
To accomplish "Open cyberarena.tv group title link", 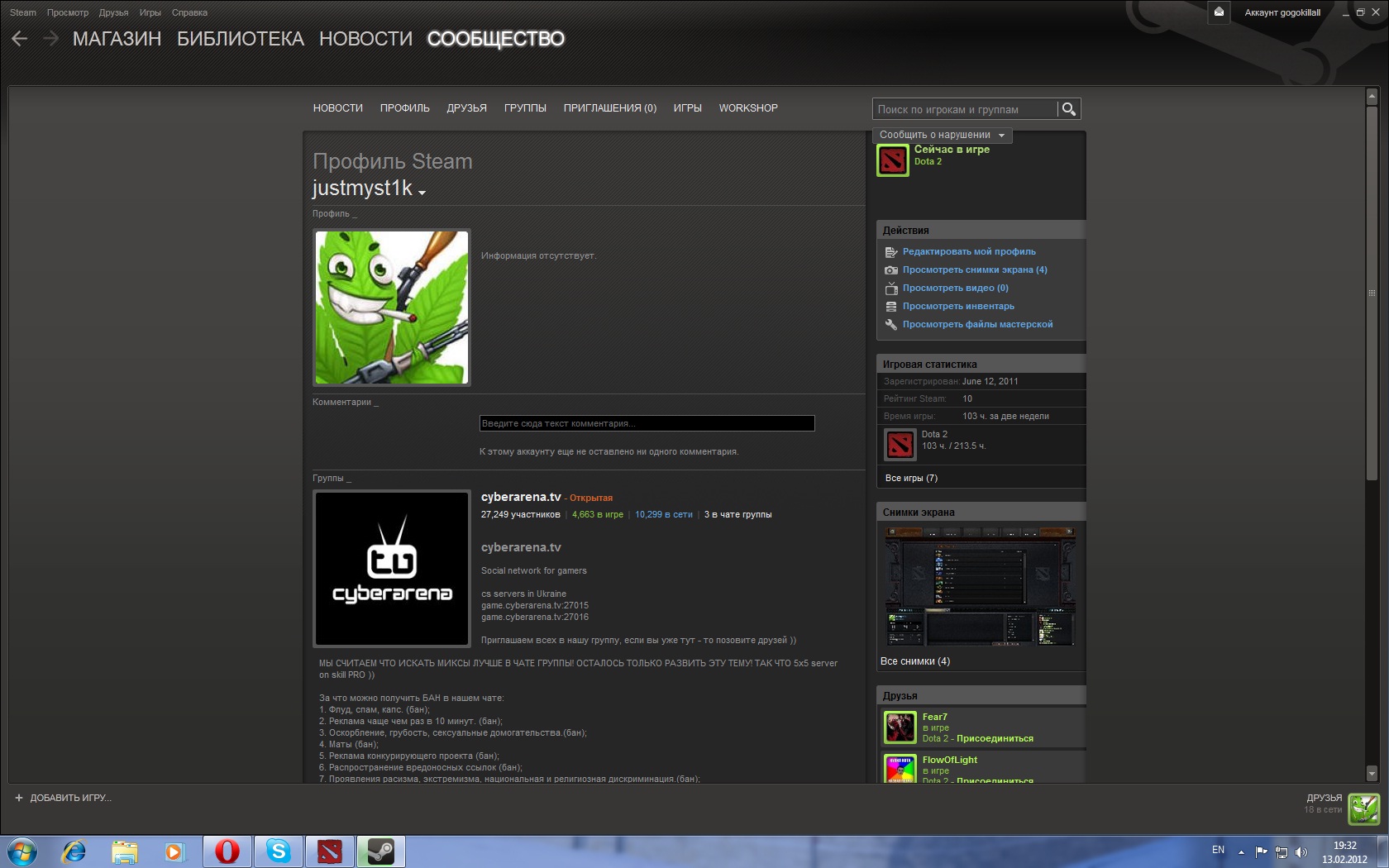I will click(x=521, y=497).
